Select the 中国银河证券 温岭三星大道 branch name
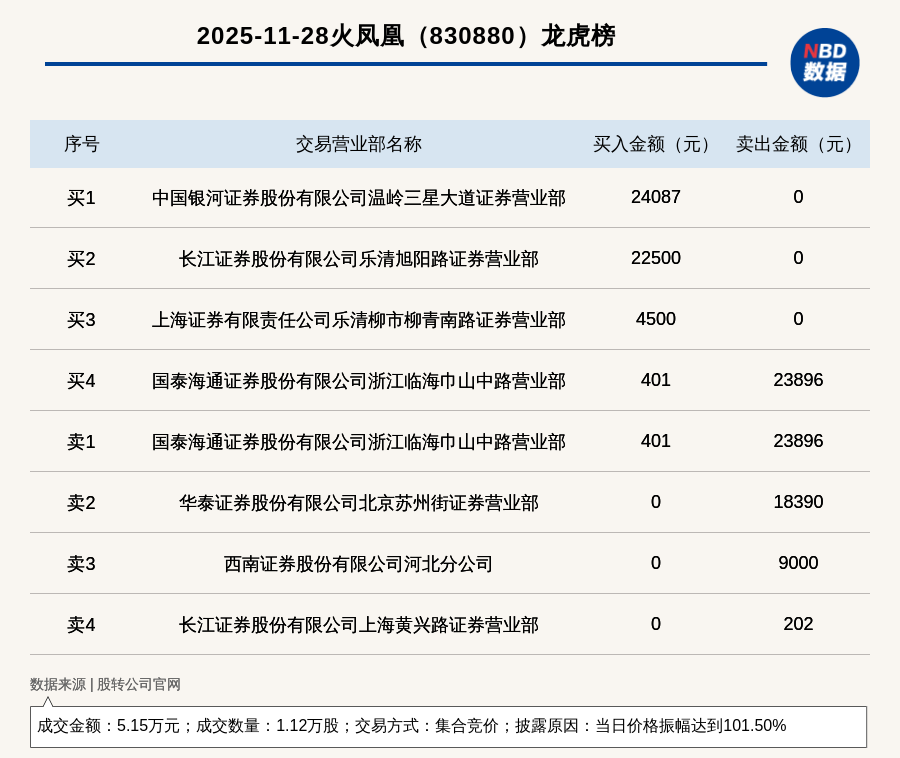 (358, 198)
